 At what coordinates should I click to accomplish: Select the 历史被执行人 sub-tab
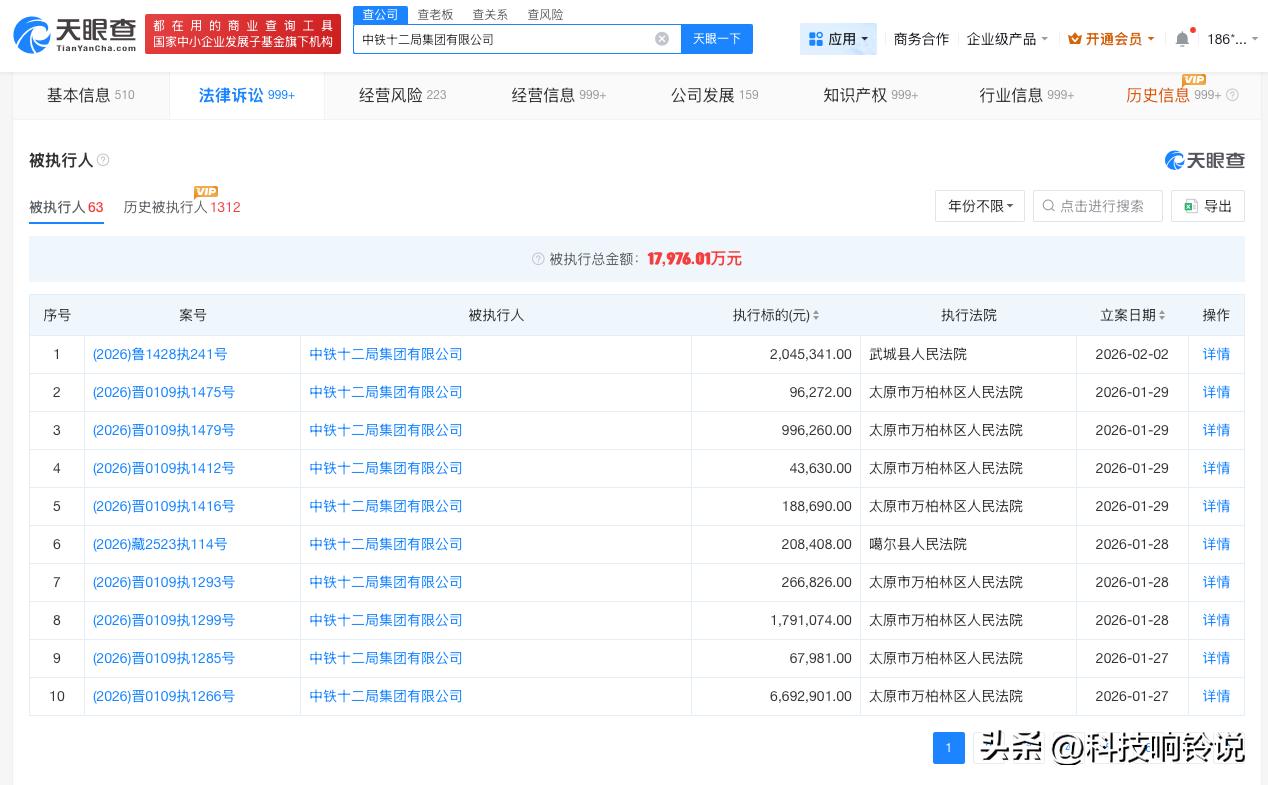(181, 208)
